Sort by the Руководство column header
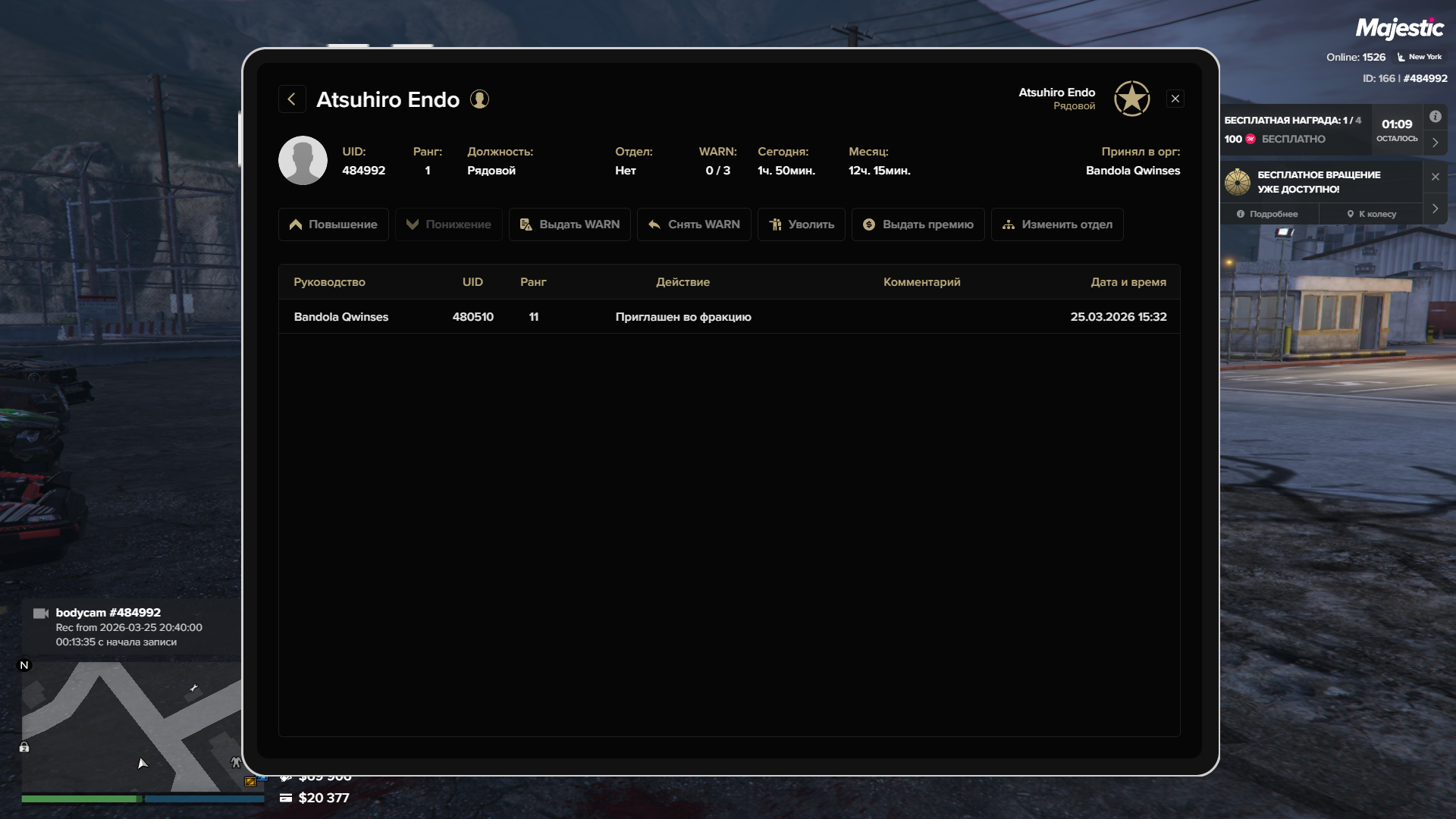Viewport: 1456px width, 819px height. tap(329, 282)
